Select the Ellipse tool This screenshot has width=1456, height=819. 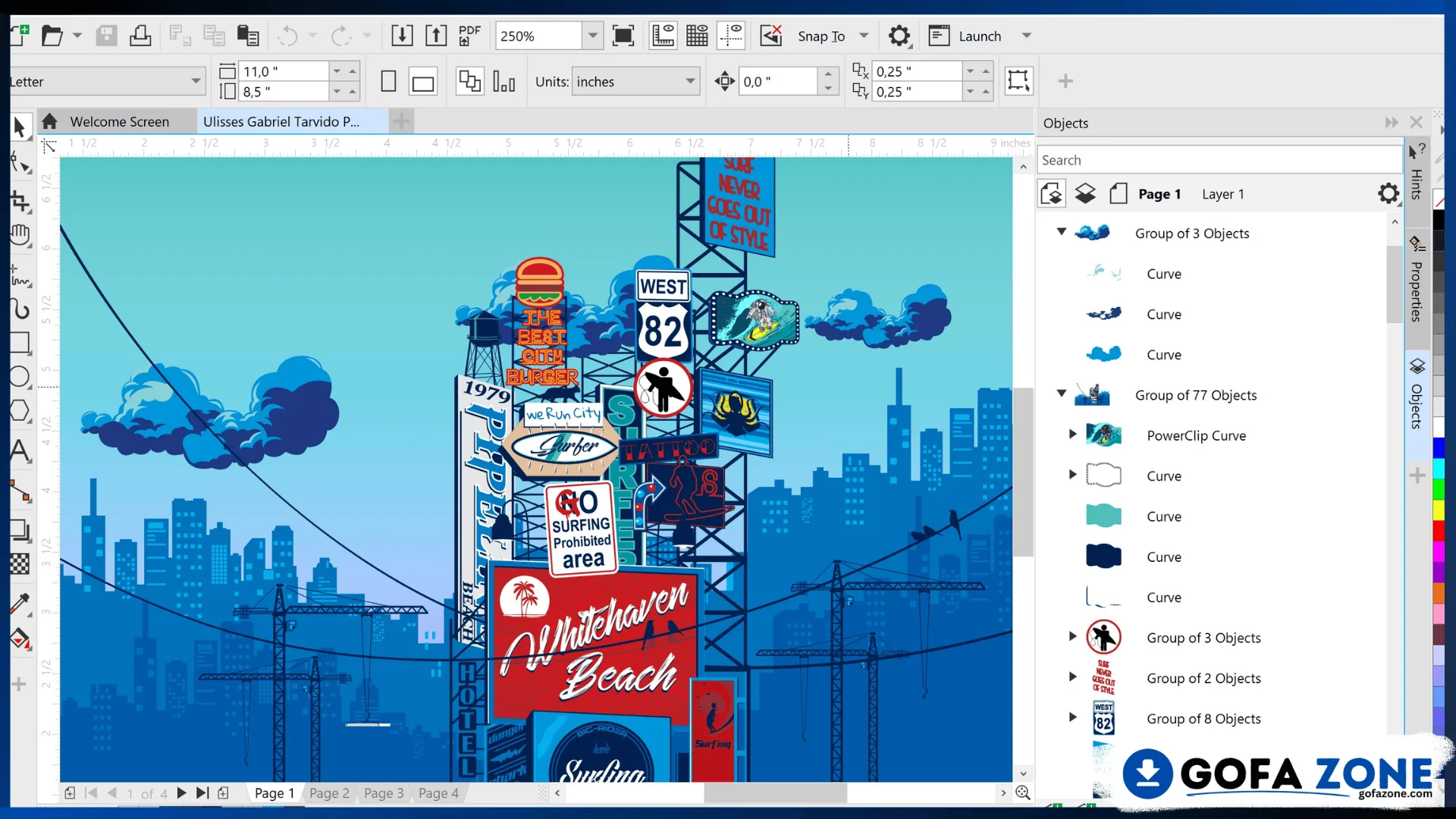click(20, 377)
